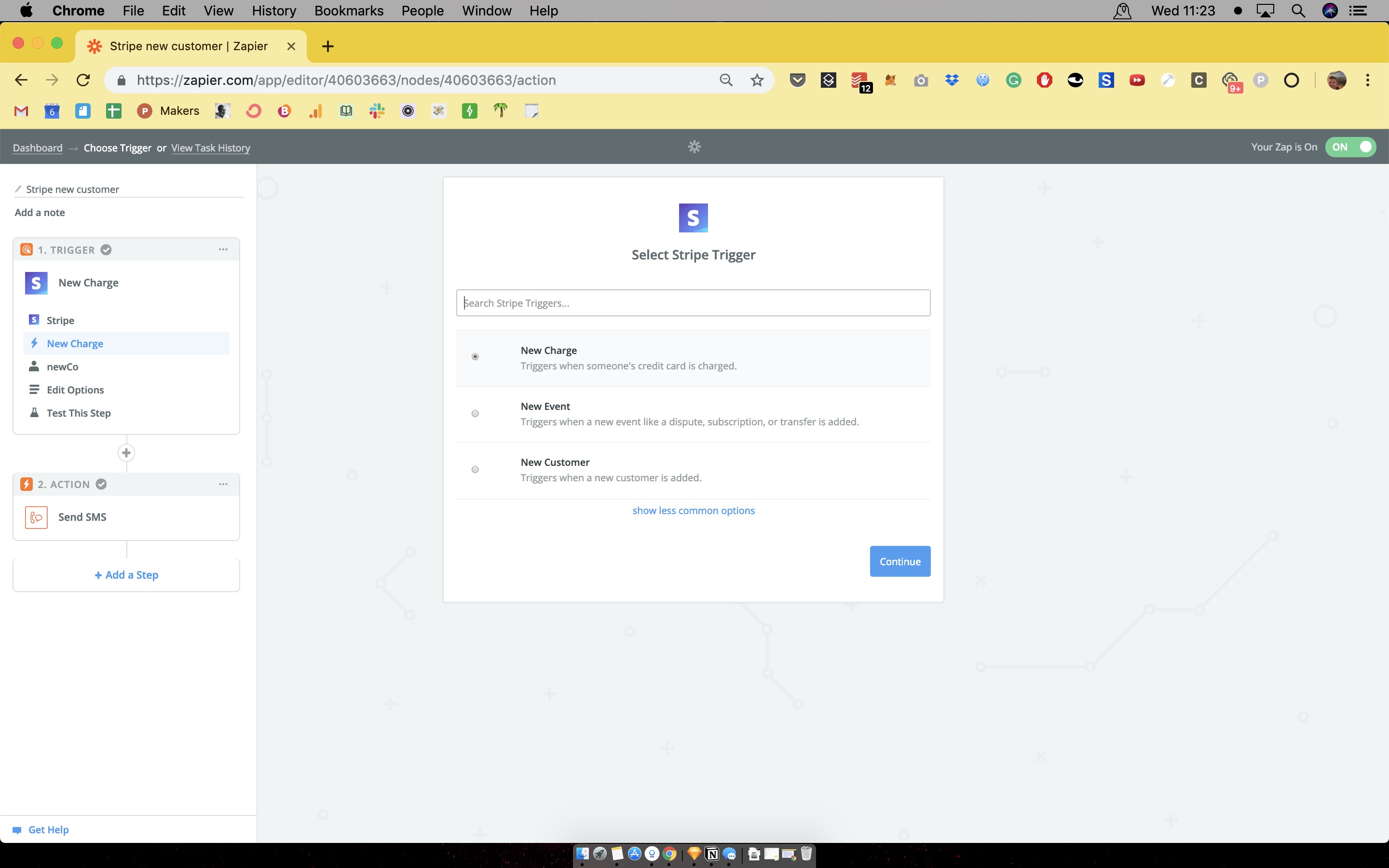
Task: Open the Apple menu
Action: click(x=27, y=10)
